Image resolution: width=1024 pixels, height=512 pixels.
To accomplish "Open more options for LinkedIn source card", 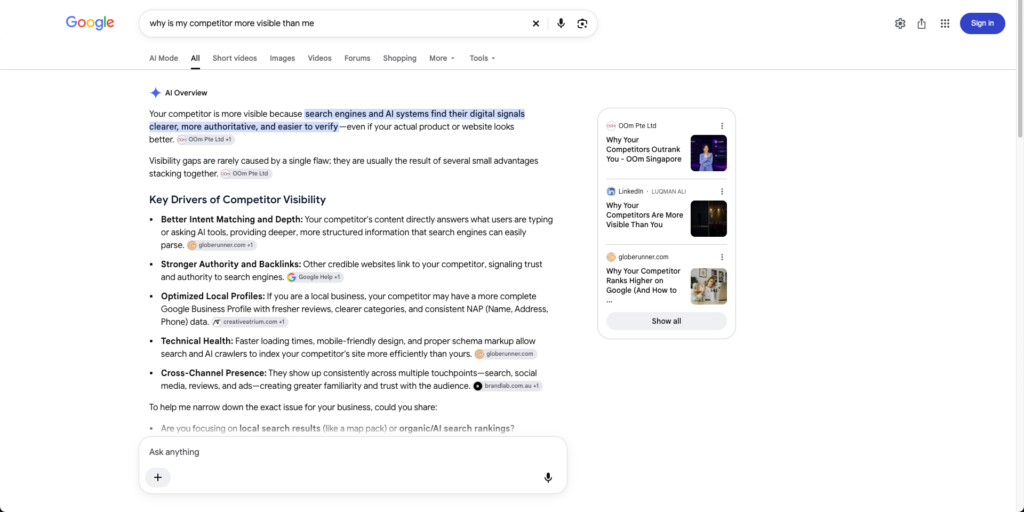I will tap(722, 191).
